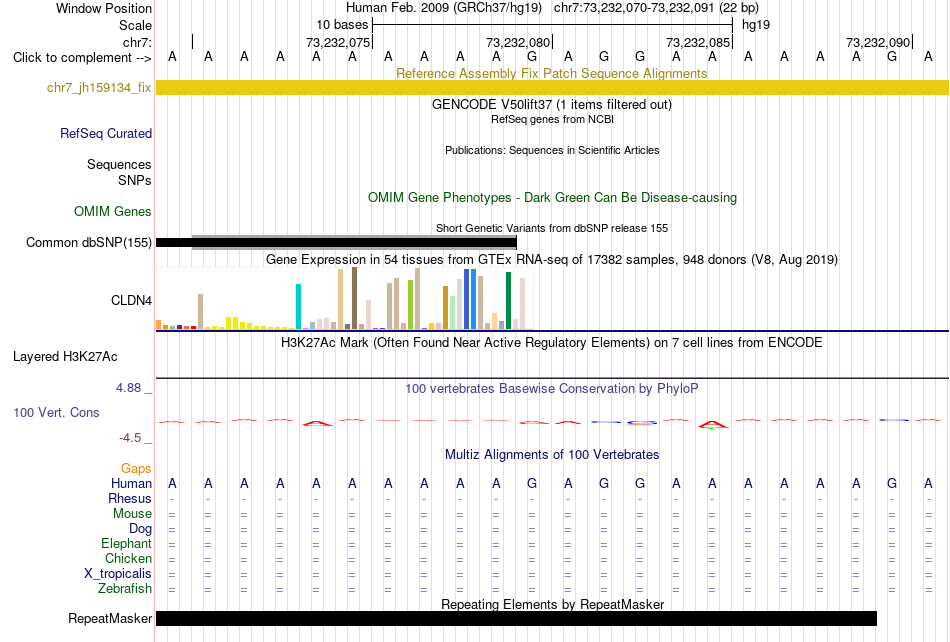Select the OMIM Genes track label
Image resolution: width=950 pixels, height=642 pixels.
[x=112, y=211]
